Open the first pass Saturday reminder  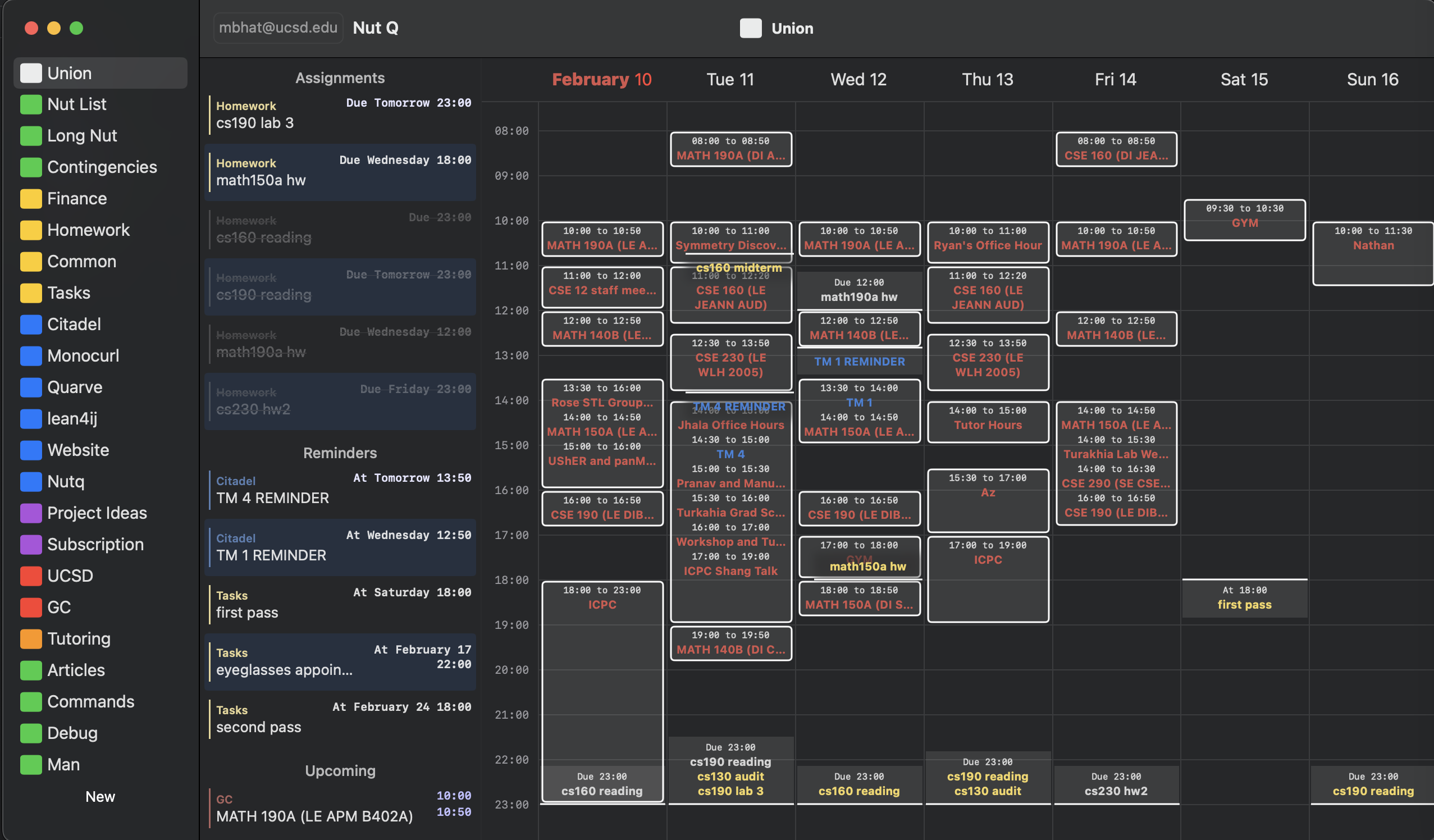coord(340,604)
